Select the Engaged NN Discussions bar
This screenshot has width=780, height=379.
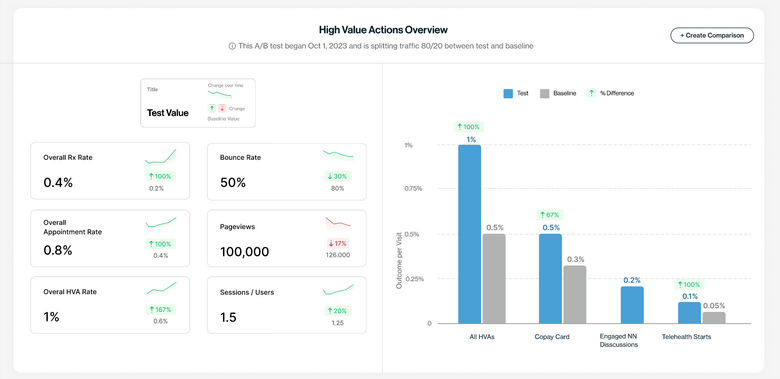632,305
